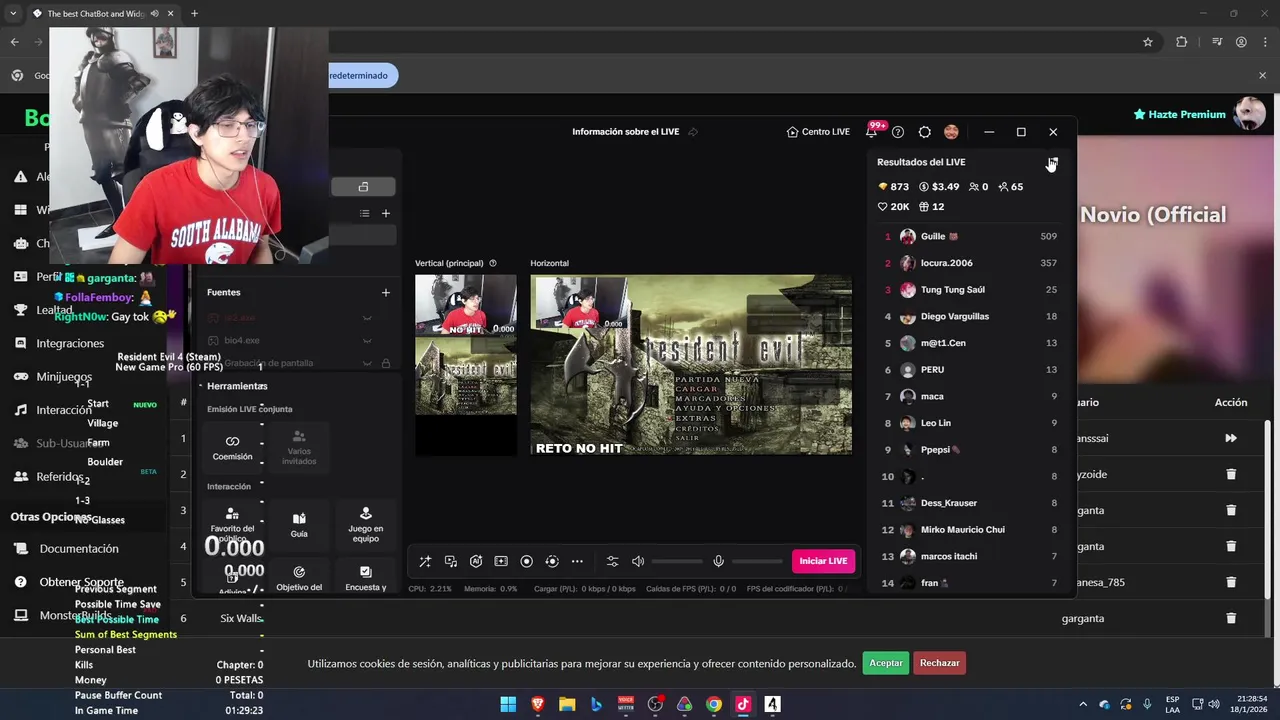Click the skip forward action icon in the first table row

pyautogui.click(x=1231, y=438)
